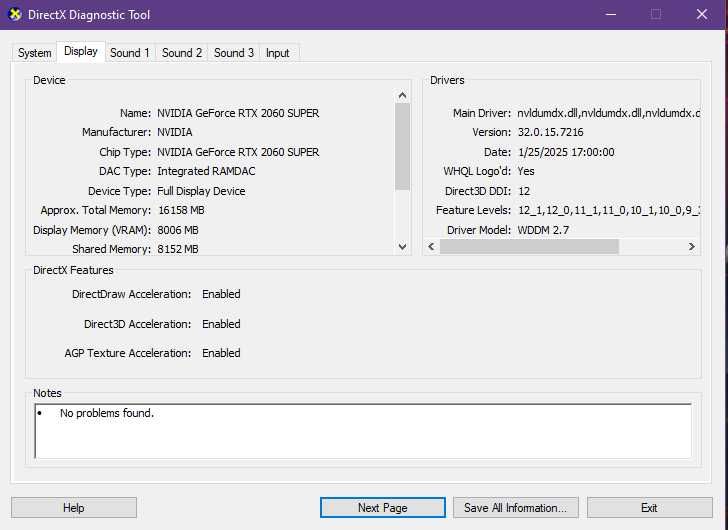Click the 8152 MB shared memory value
Image resolution: width=728 pixels, height=530 pixels.
click(x=178, y=249)
